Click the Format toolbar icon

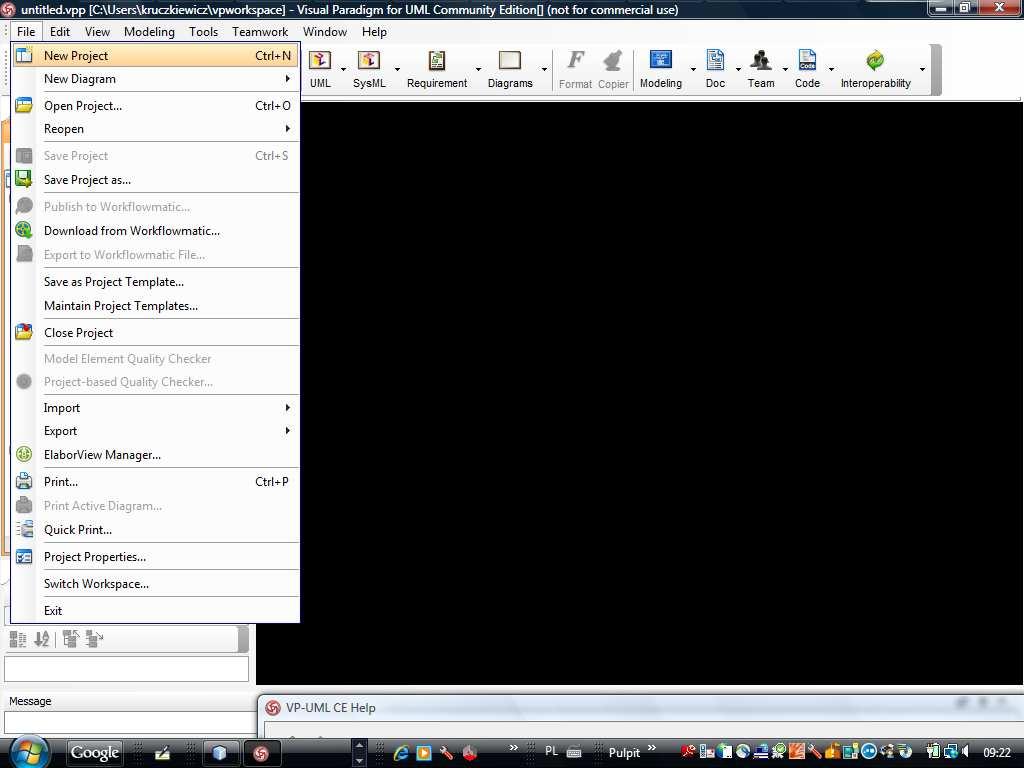[x=575, y=61]
